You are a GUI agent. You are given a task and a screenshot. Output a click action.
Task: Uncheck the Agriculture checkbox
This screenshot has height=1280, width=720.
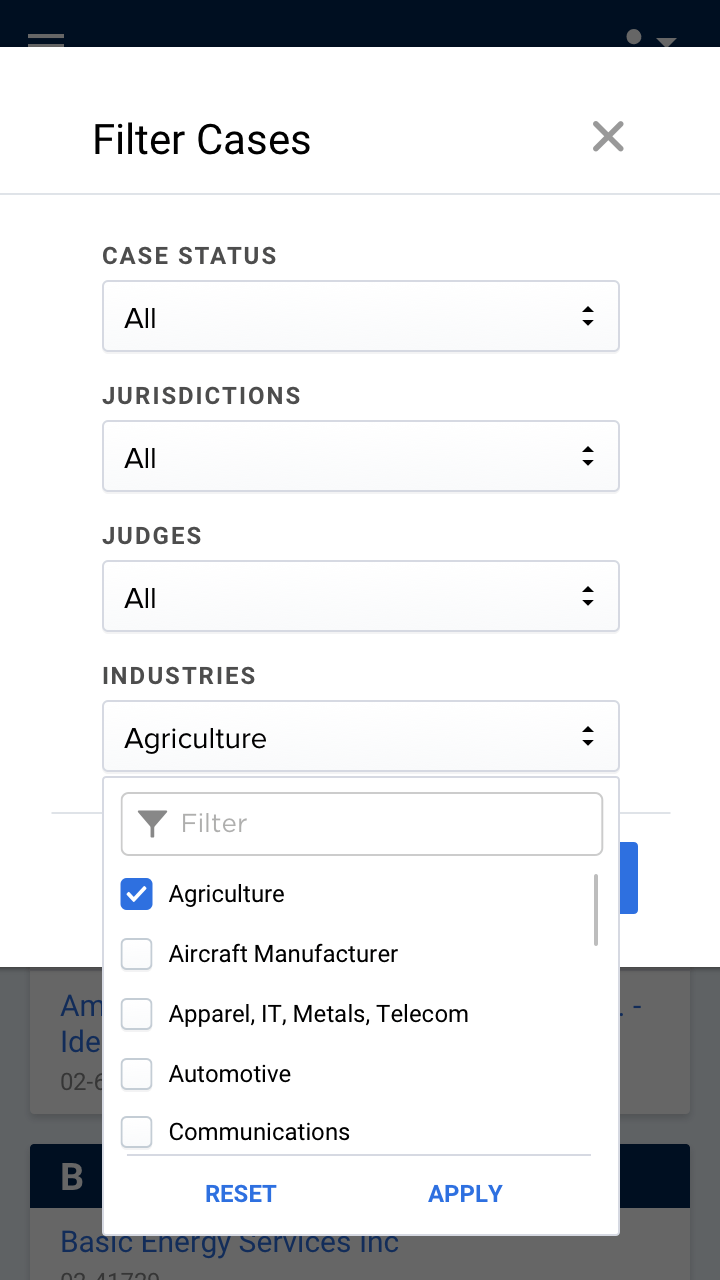[137, 894]
